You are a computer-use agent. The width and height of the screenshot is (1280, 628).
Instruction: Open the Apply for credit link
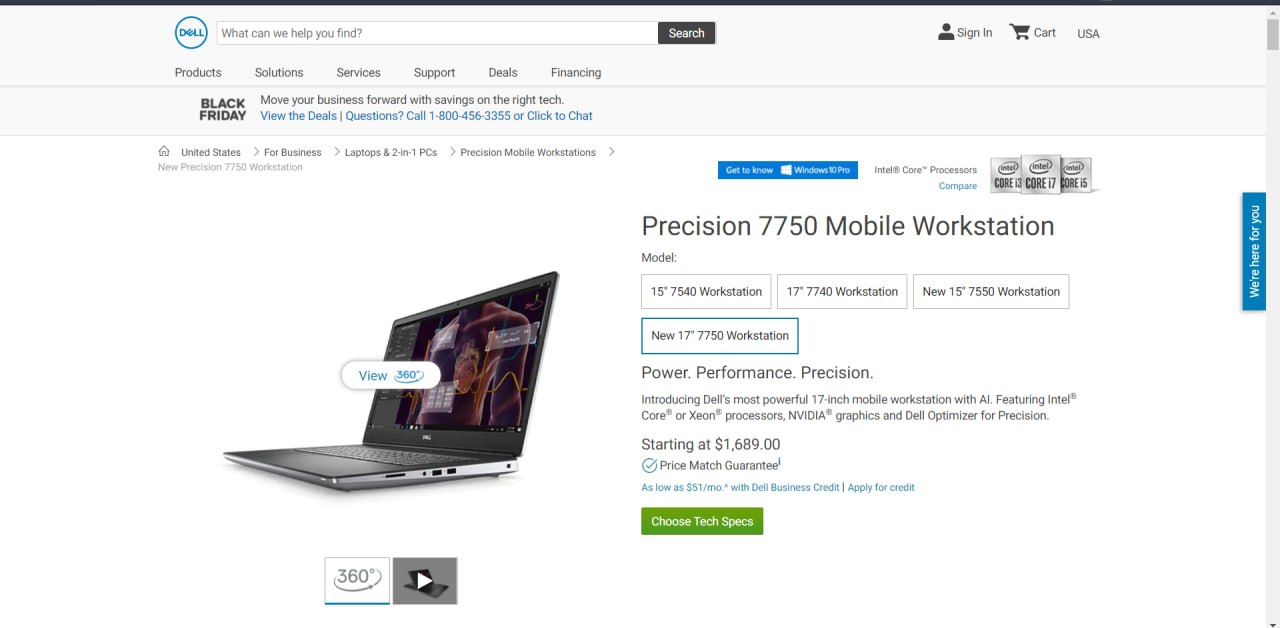click(881, 488)
